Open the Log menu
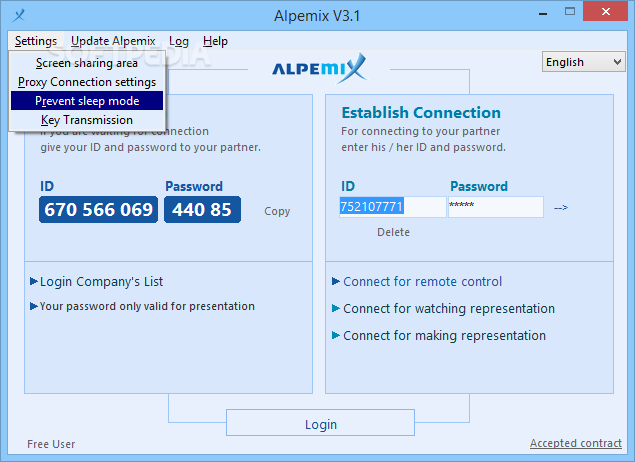 click(x=179, y=41)
